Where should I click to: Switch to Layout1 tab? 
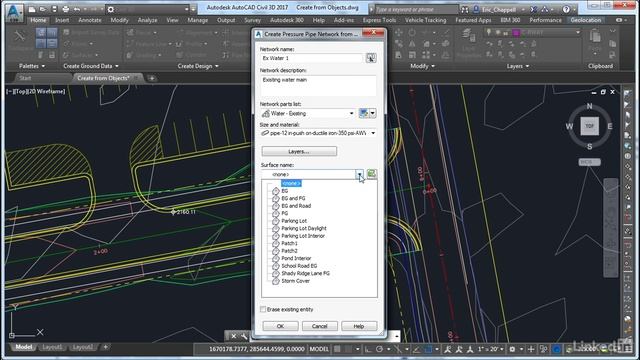(52, 347)
